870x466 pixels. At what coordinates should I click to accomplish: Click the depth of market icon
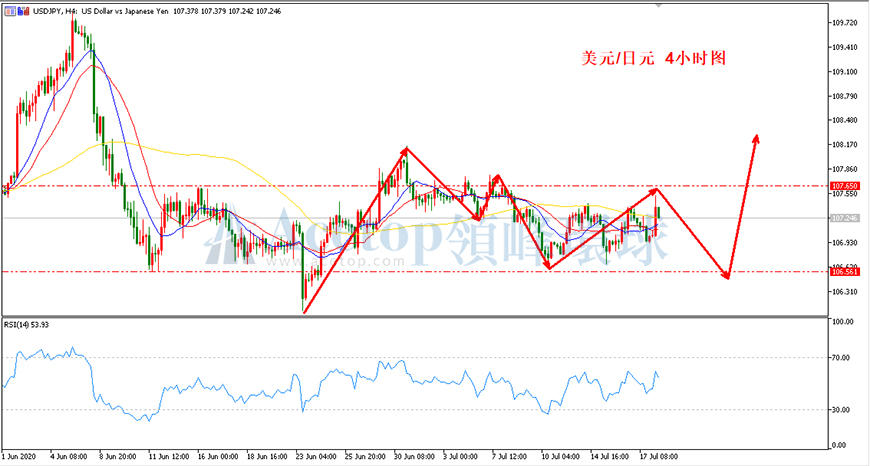click(22, 11)
